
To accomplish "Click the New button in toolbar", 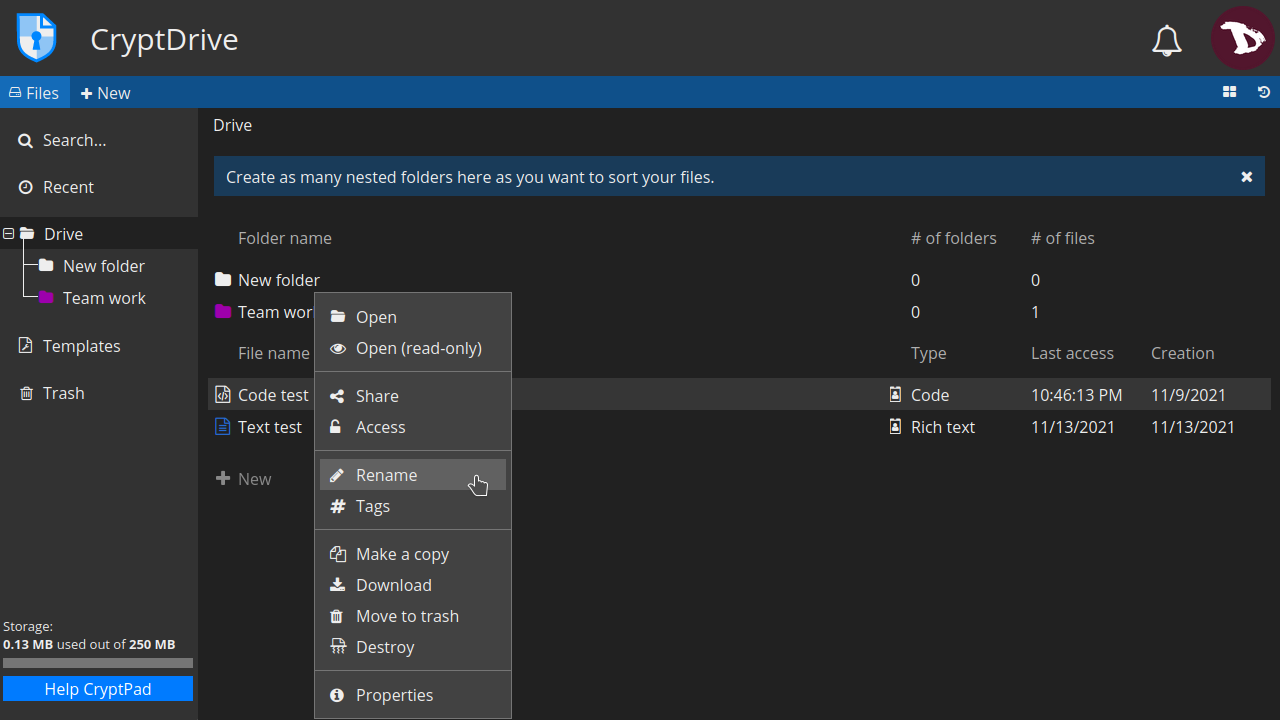I will tap(106, 93).
